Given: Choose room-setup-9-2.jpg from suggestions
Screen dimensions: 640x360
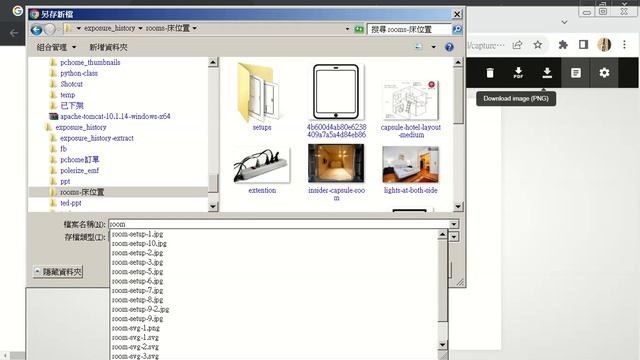Looking at the screenshot, I should pos(140,309).
